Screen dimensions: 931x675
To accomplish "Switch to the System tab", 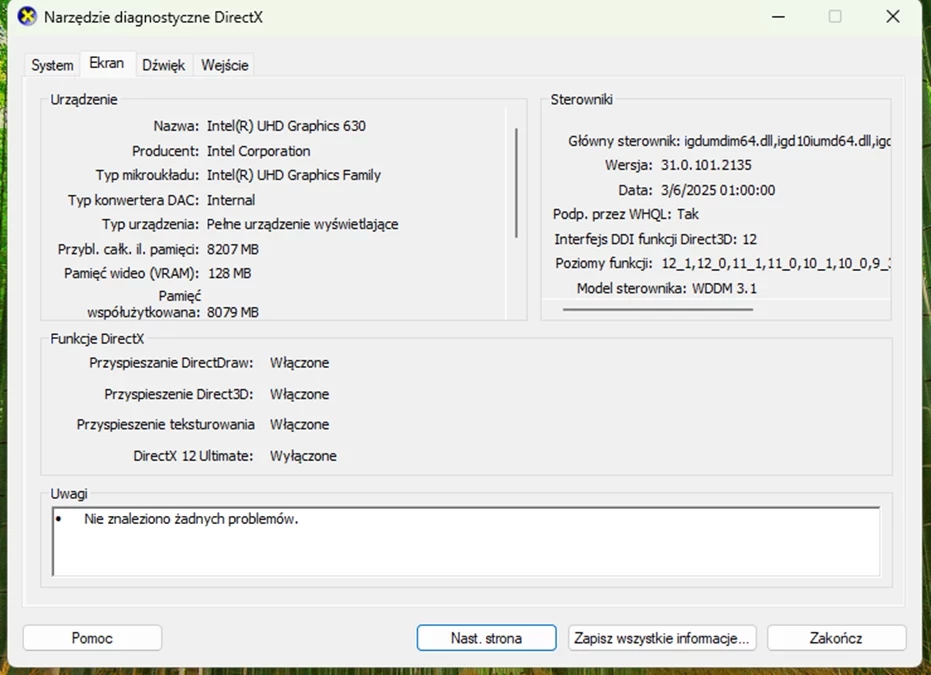I will pos(51,64).
